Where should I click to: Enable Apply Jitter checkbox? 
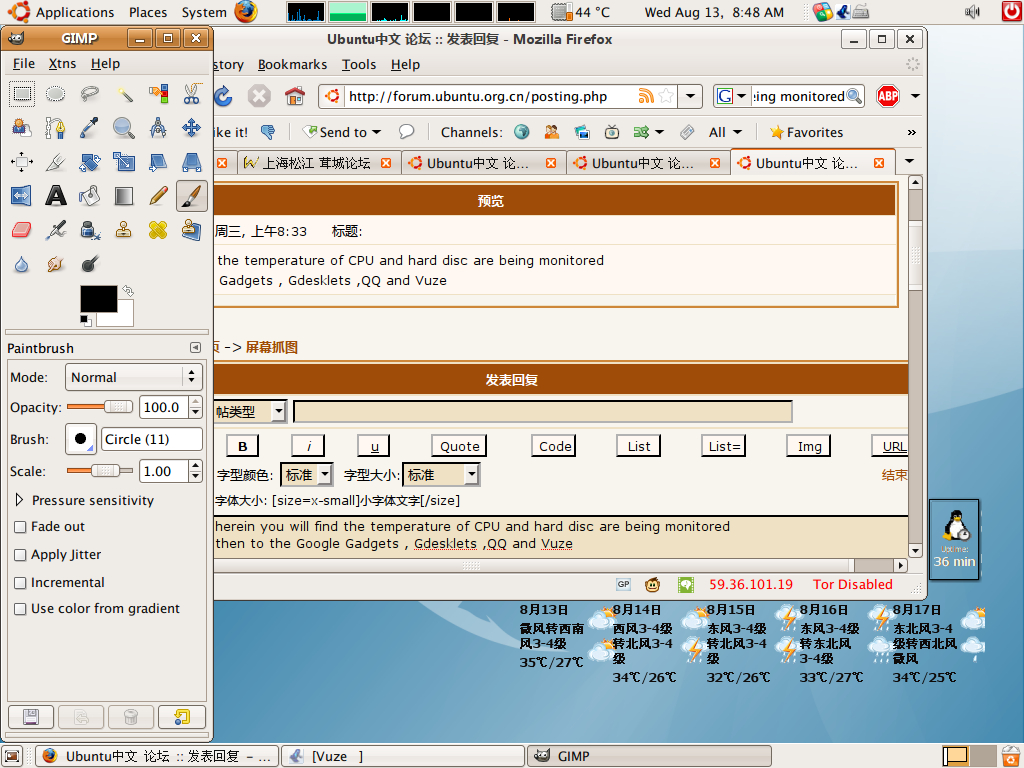pyautogui.click(x=20, y=554)
